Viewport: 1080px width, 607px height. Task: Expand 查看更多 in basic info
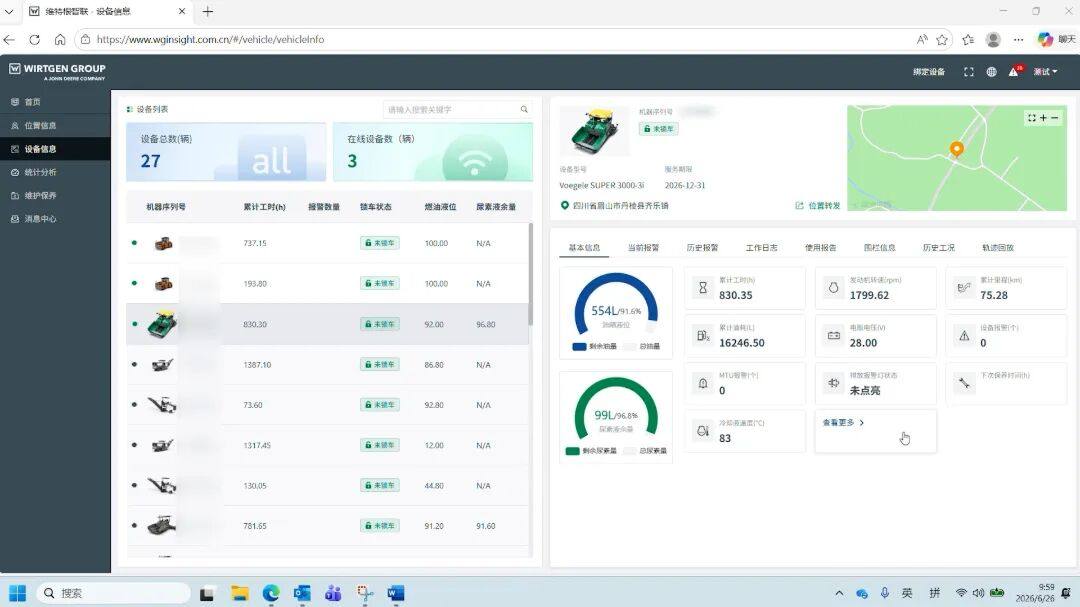(843, 422)
